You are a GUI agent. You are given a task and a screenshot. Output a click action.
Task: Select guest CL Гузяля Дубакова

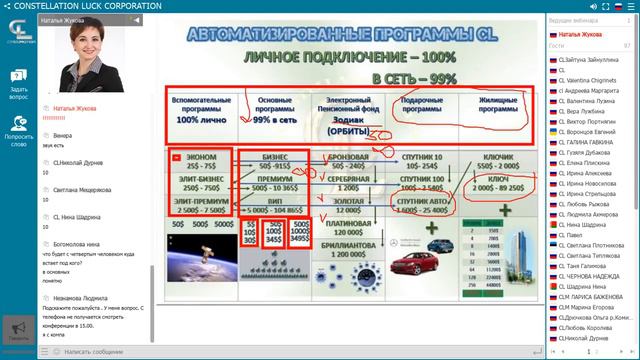point(584,153)
